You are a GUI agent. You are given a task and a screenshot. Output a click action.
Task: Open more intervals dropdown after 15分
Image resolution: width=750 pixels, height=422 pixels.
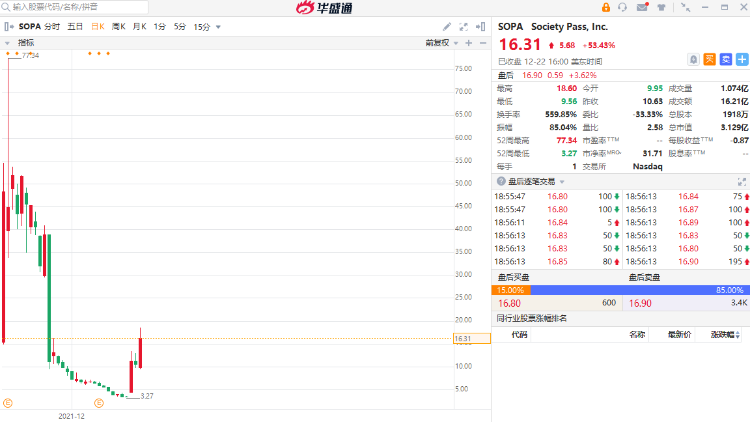218,27
